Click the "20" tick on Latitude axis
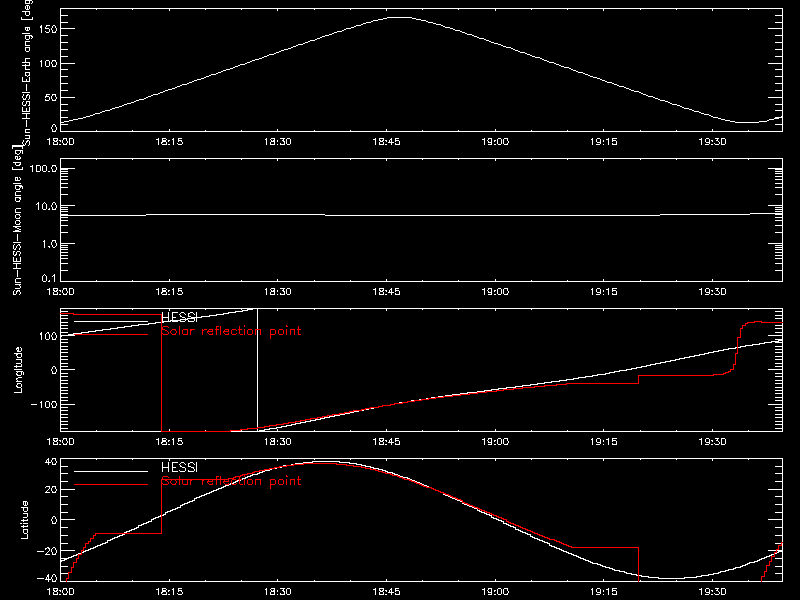 tap(51, 490)
